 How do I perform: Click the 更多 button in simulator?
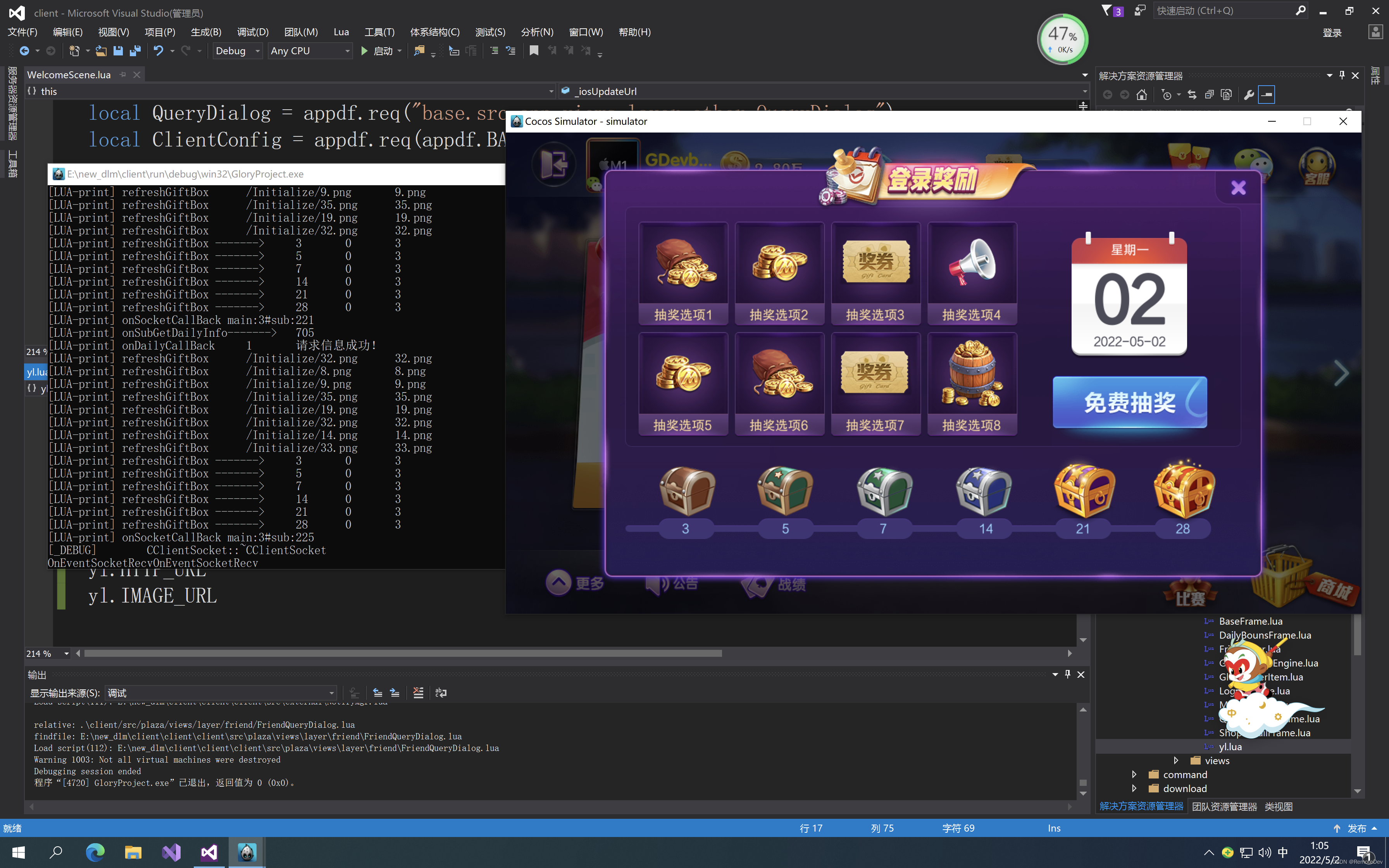[574, 583]
